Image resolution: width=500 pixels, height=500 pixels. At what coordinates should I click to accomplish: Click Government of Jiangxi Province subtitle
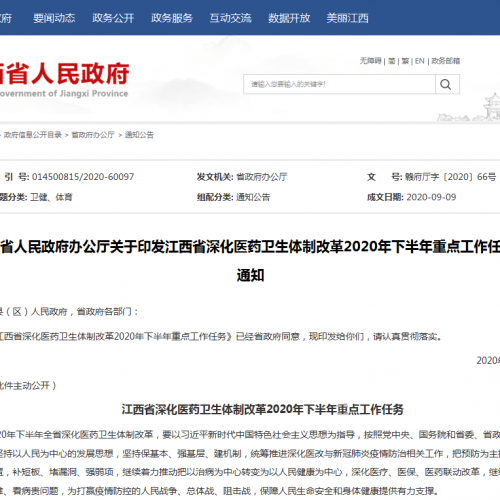click(x=64, y=93)
